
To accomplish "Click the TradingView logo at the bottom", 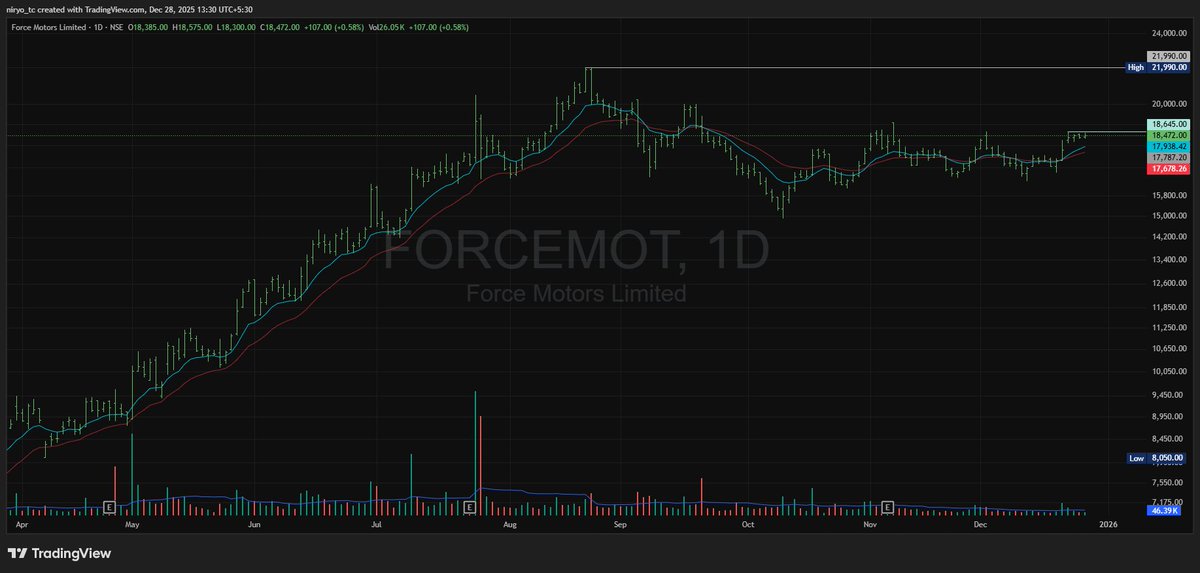I will pos(58,553).
